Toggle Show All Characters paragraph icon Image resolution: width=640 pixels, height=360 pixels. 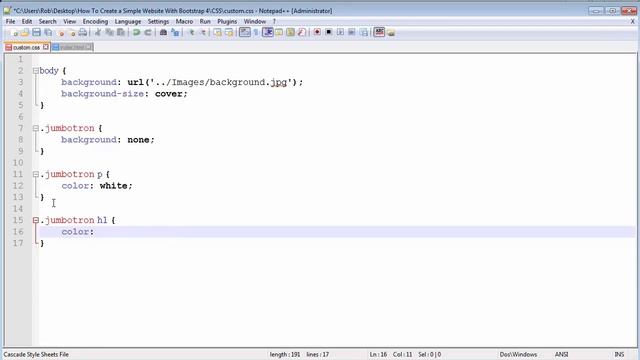(x=256, y=32)
